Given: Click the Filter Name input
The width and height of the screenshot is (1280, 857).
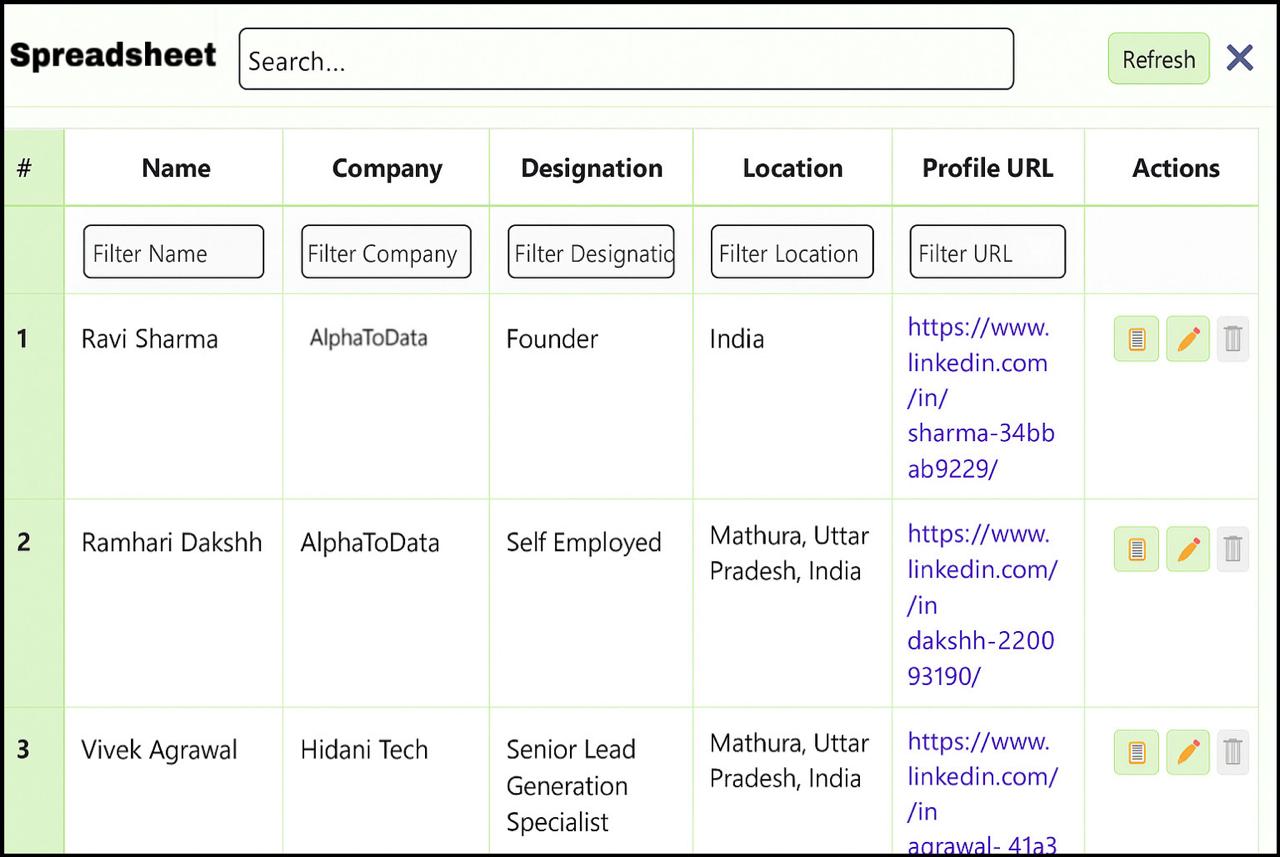Looking at the screenshot, I should click(x=173, y=252).
